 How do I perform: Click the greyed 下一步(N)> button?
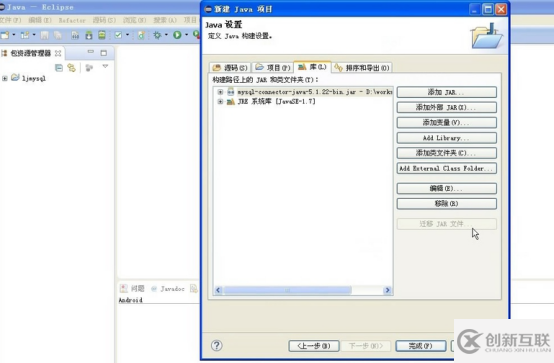[x=366, y=346]
